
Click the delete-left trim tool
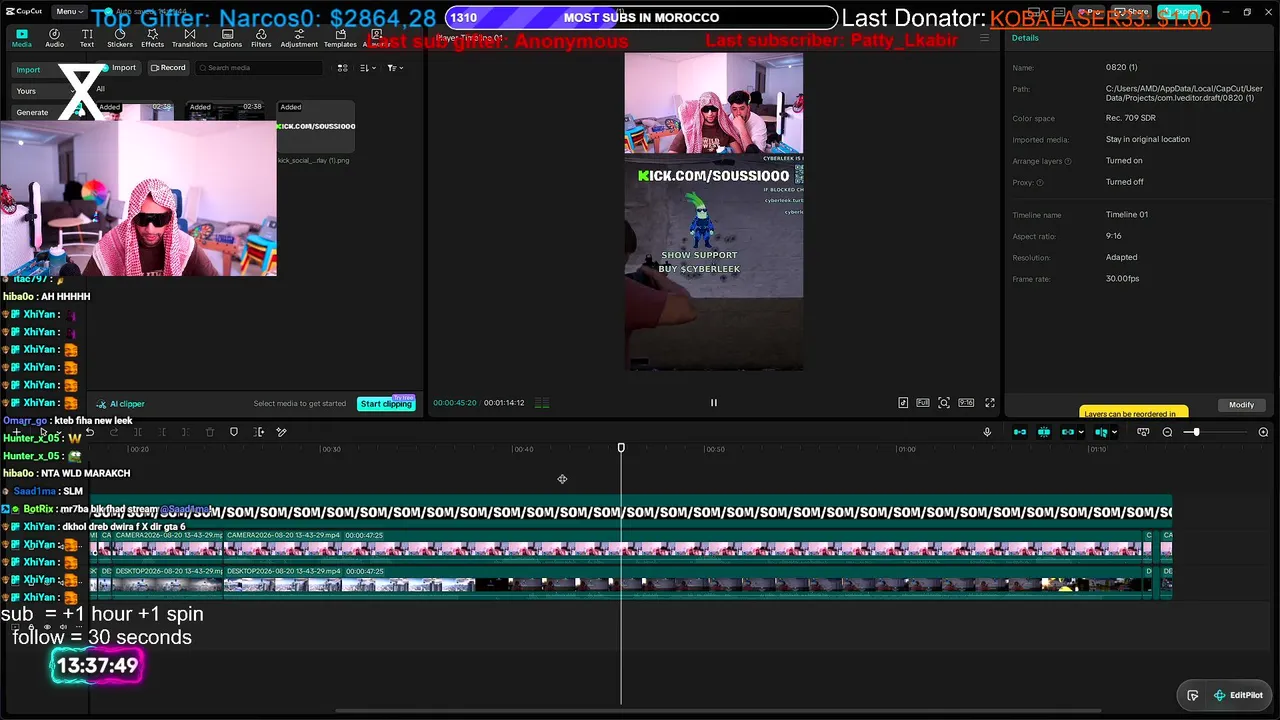(162, 432)
